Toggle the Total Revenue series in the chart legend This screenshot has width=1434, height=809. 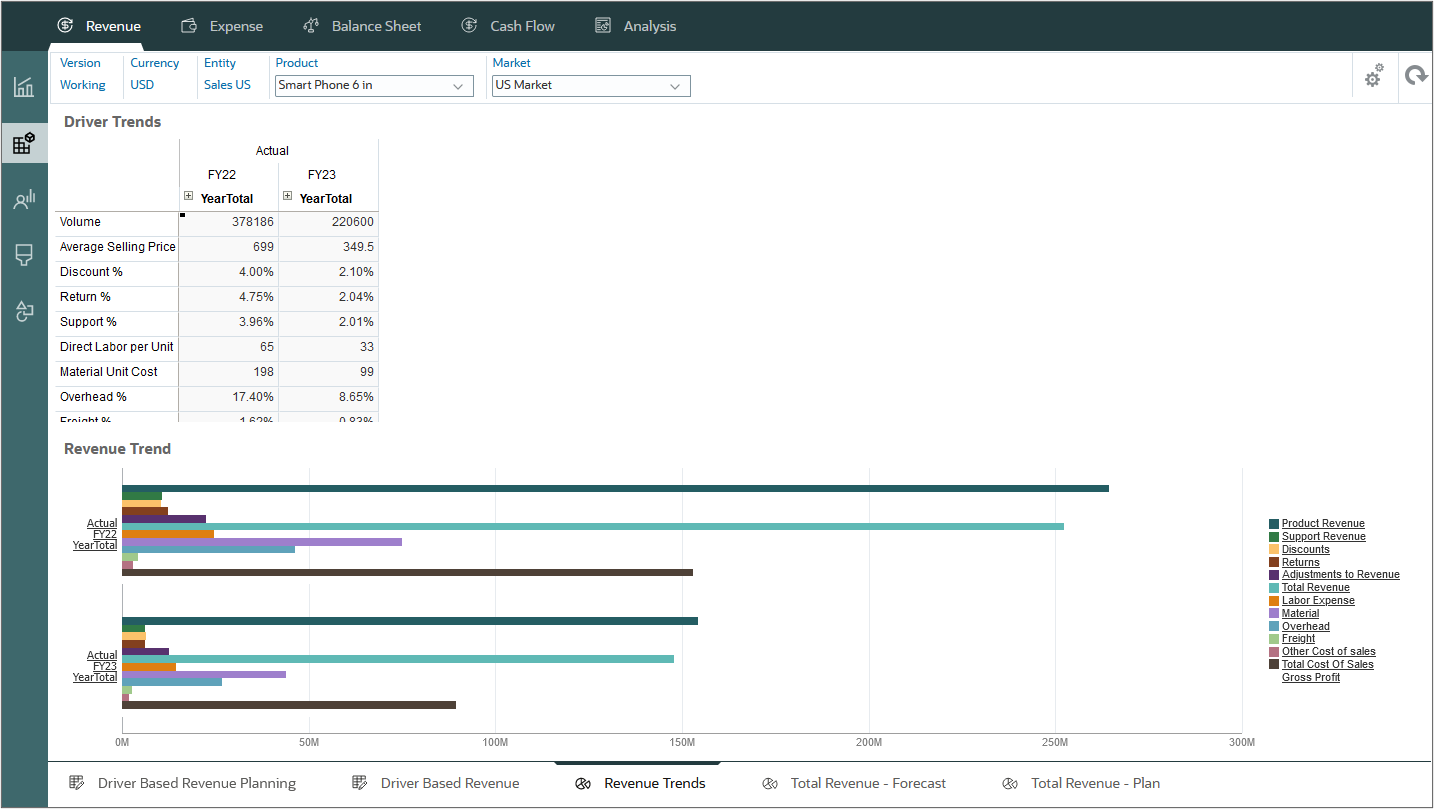pyautogui.click(x=1315, y=587)
